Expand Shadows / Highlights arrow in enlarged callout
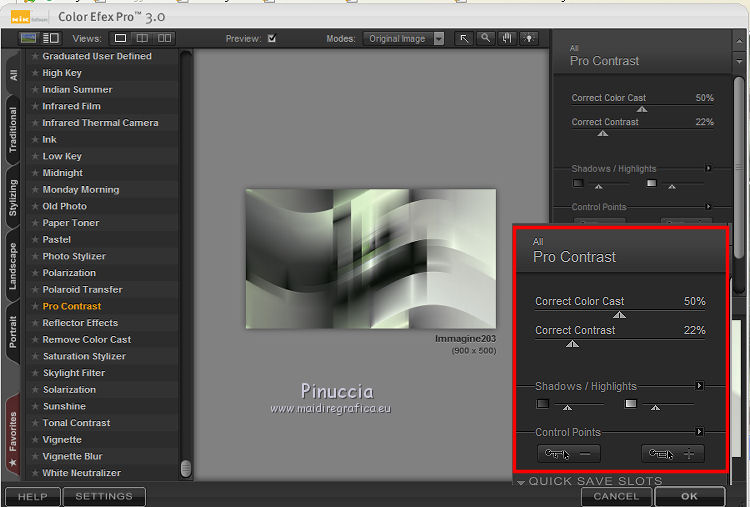Viewport: 750px width, 507px height. pyautogui.click(x=699, y=386)
